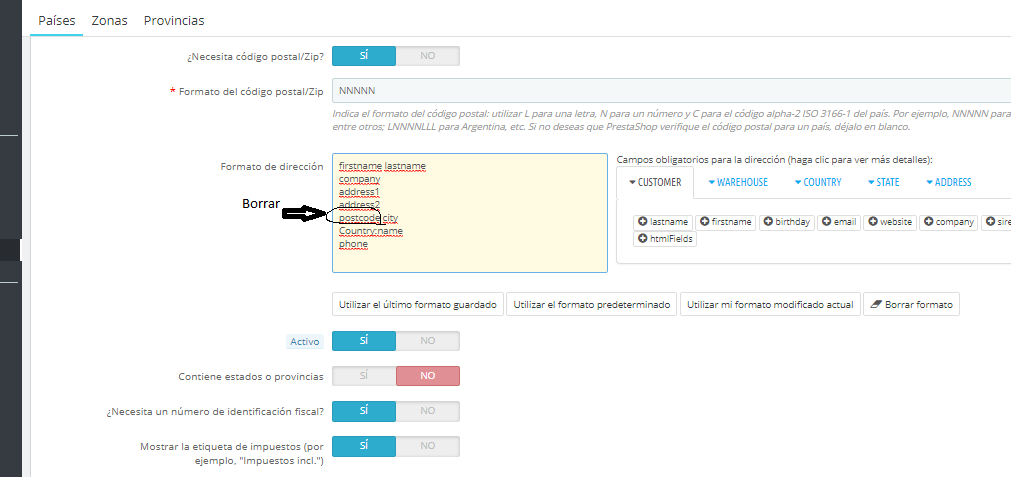
Task: Switch to the Provincias tab
Action: [x=174, y=20]
